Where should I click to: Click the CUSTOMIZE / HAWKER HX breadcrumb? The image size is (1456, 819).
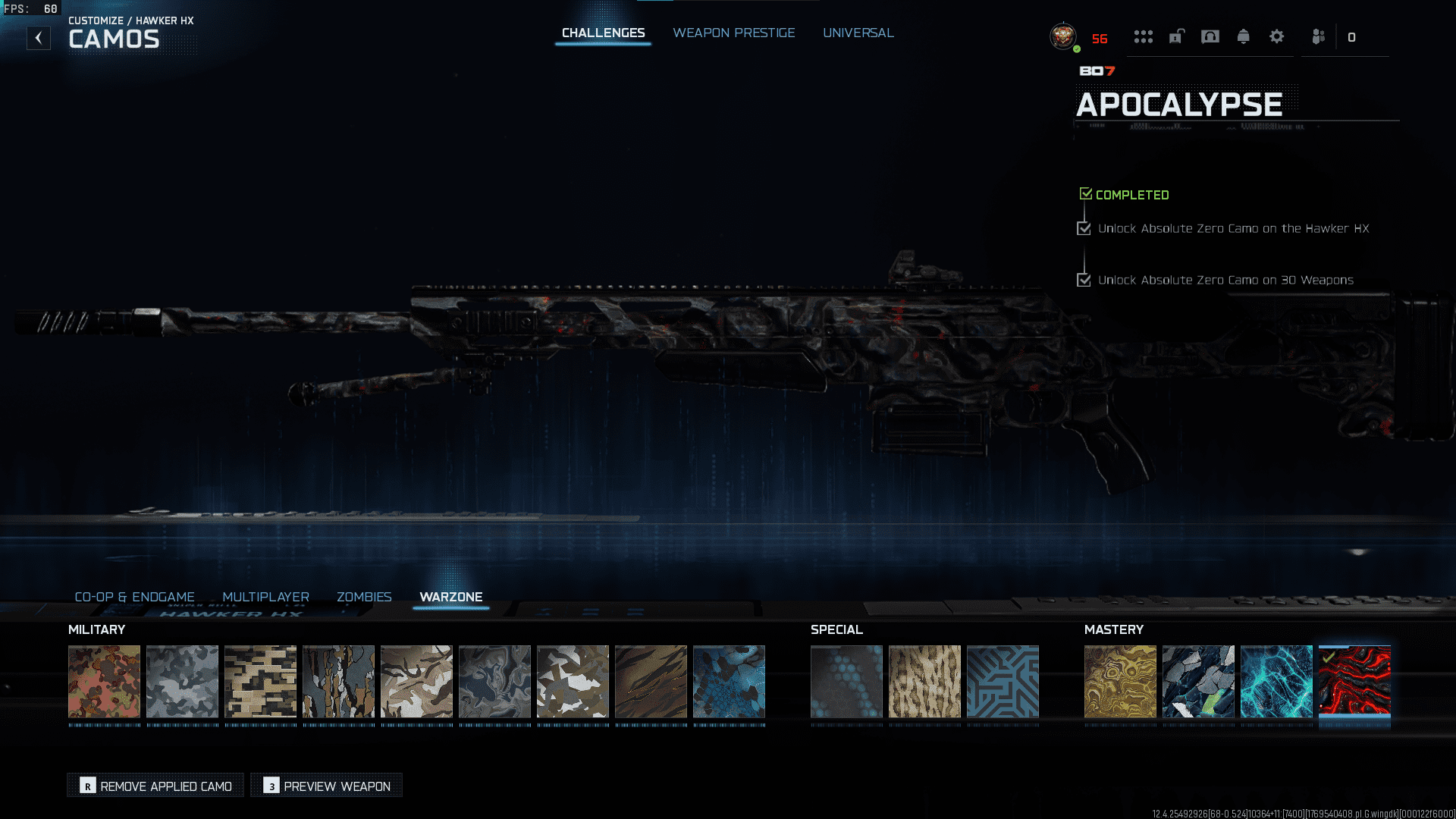[131, 20]
